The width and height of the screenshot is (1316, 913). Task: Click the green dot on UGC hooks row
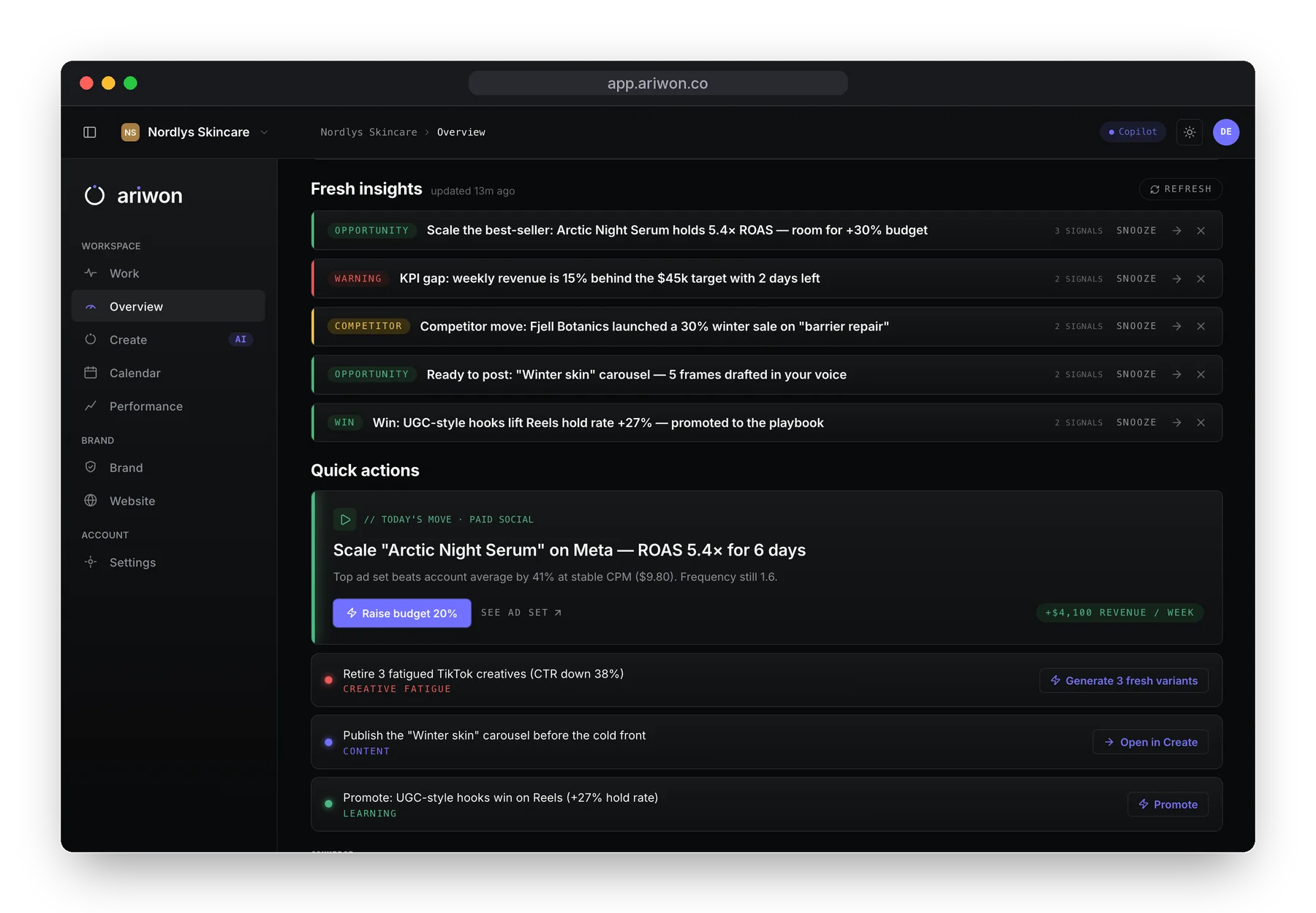(329, 804)
